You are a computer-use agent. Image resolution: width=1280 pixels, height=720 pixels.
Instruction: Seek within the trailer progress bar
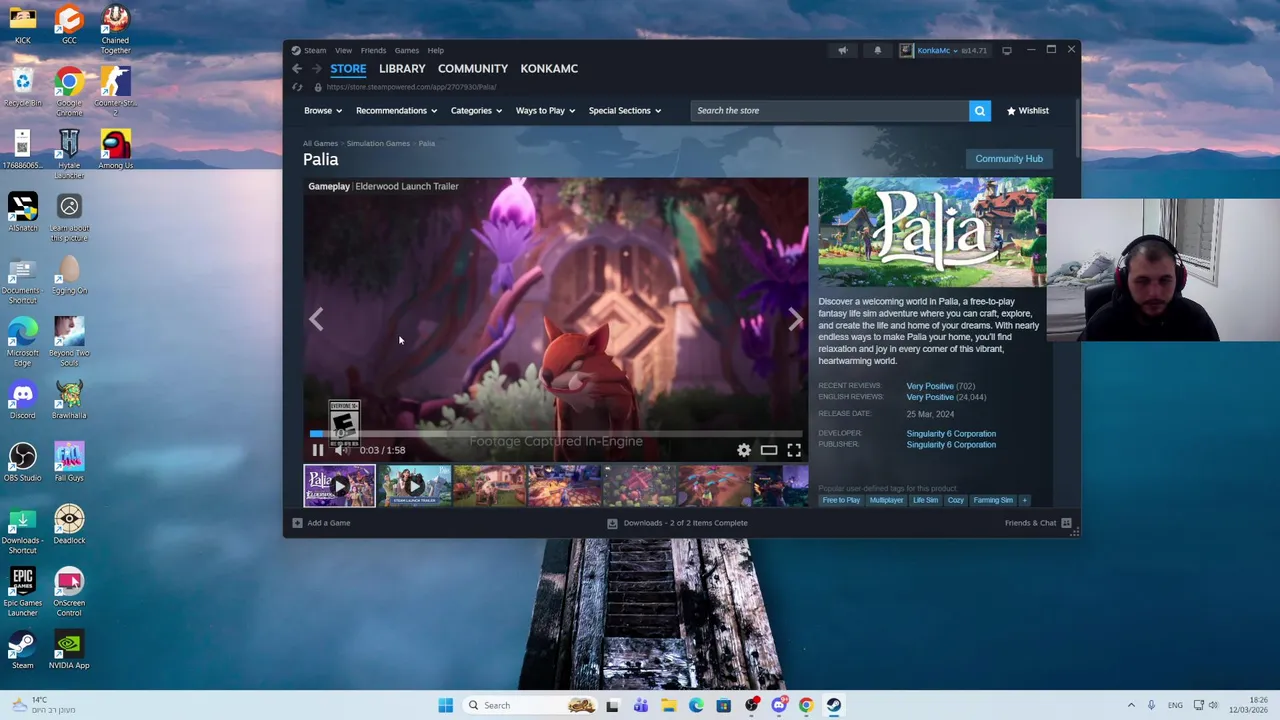(x=556, y=434)
